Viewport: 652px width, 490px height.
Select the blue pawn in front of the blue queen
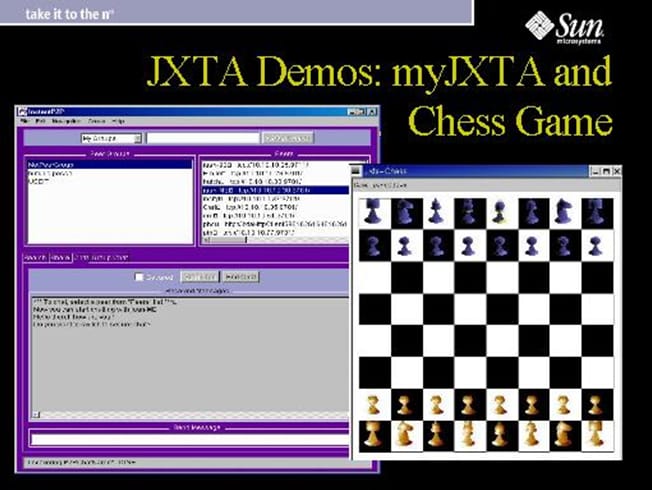click(x=468, y=246)
